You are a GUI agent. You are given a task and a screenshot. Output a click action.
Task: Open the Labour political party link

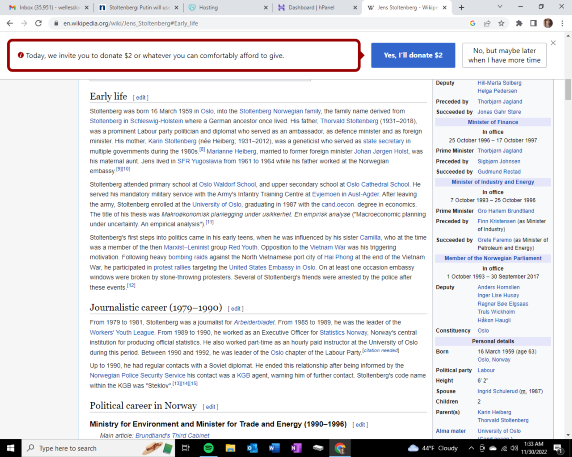[486, 370]
